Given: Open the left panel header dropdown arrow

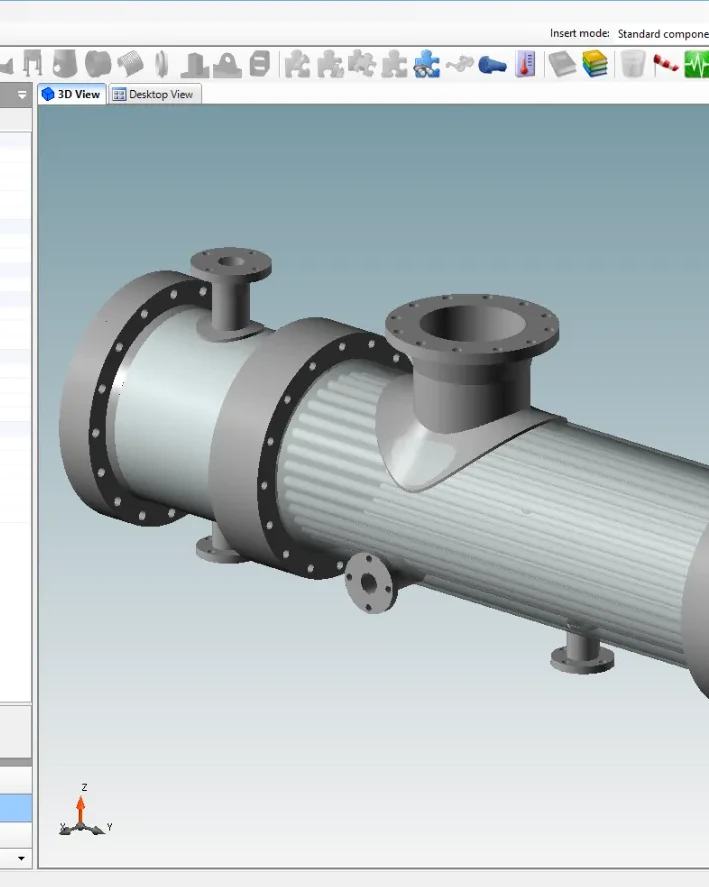Looking at the screenshot, I should [x=22, y=95].
